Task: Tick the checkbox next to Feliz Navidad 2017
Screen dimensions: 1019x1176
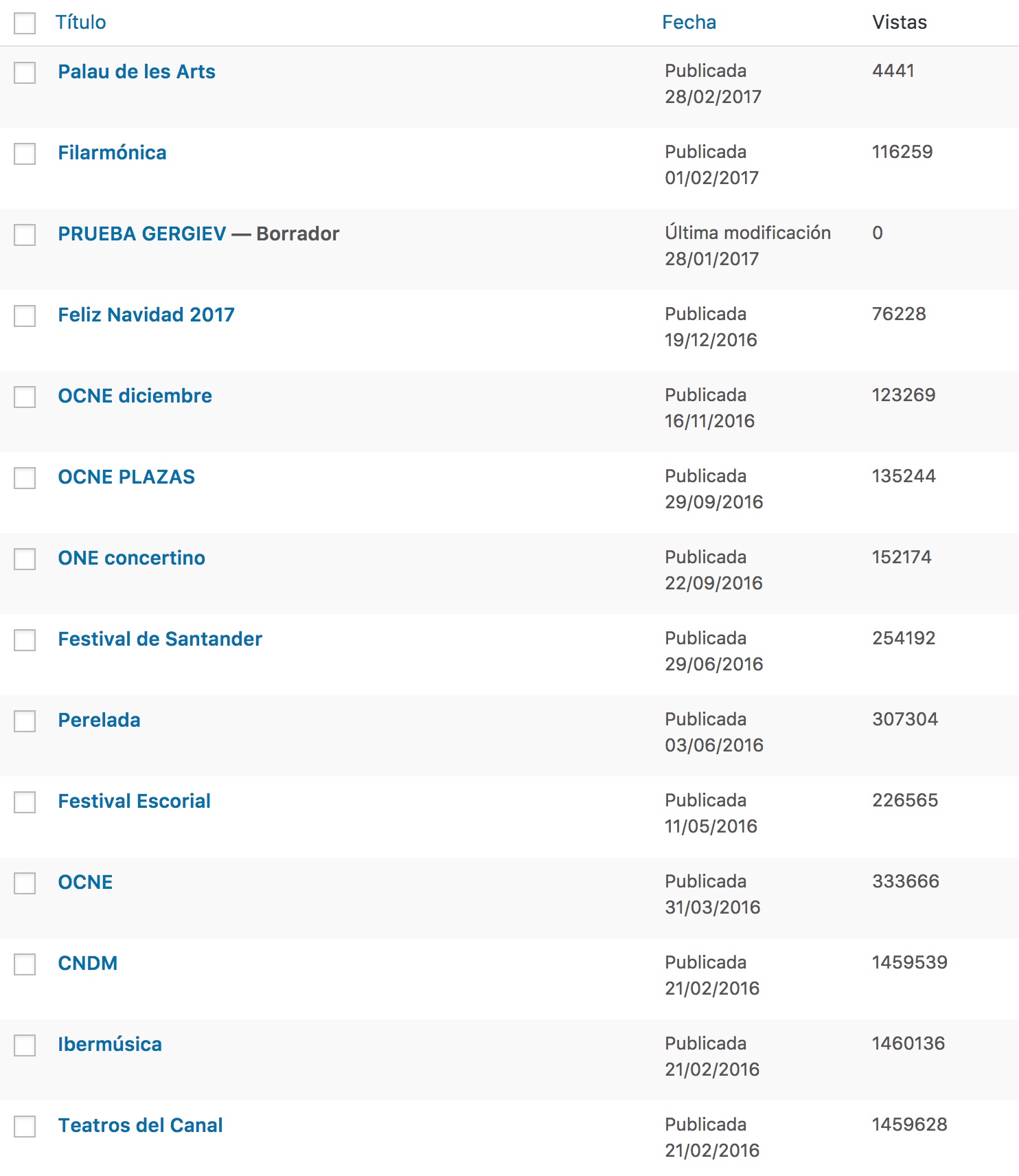Action: [25, 316]
